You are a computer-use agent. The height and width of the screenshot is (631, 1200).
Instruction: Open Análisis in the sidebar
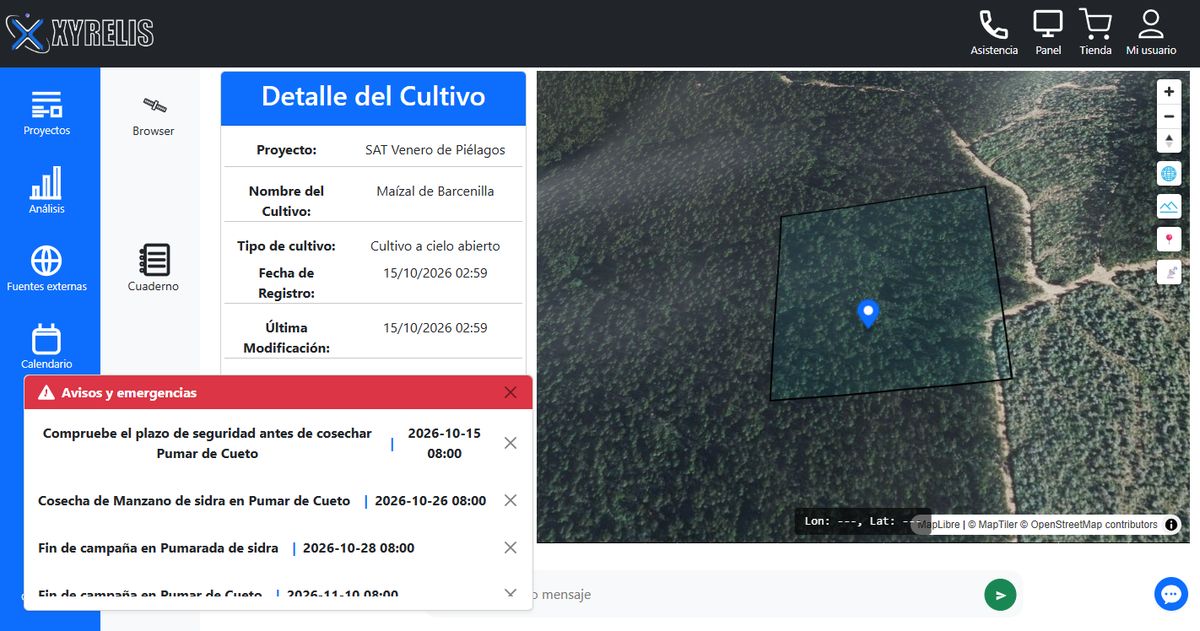pyautogui.click(x=47, y=190)
